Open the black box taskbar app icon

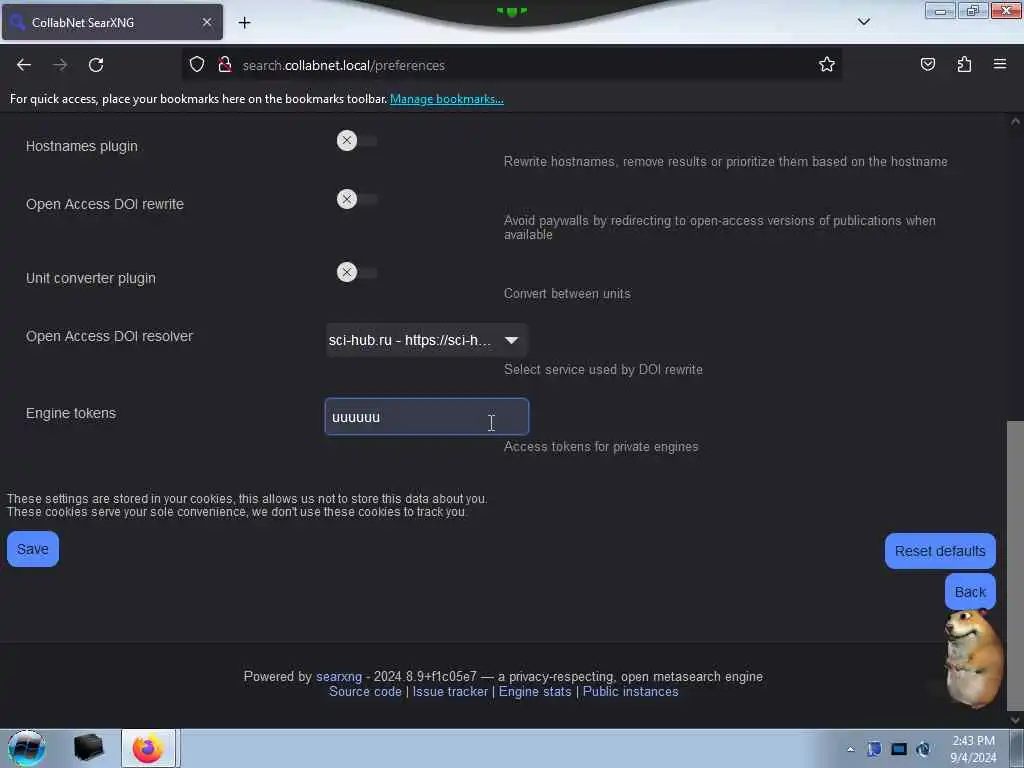pos(88,748)
